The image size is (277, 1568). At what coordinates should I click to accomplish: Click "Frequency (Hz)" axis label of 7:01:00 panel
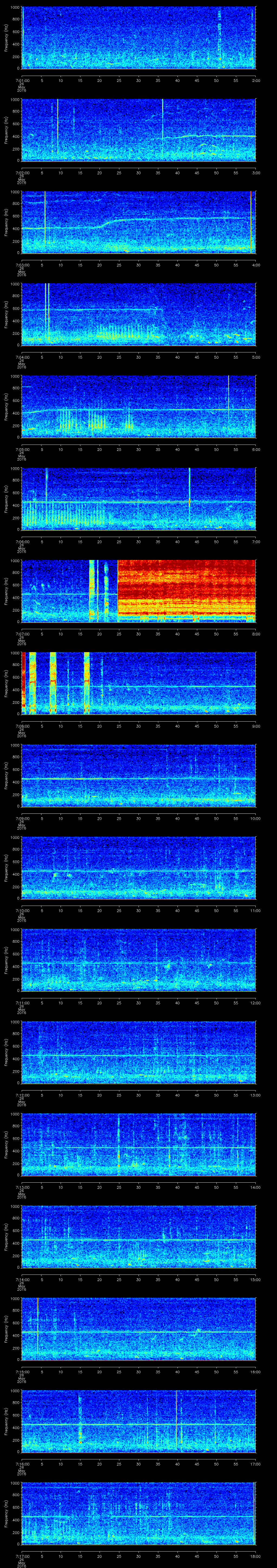tap(6, 38)
